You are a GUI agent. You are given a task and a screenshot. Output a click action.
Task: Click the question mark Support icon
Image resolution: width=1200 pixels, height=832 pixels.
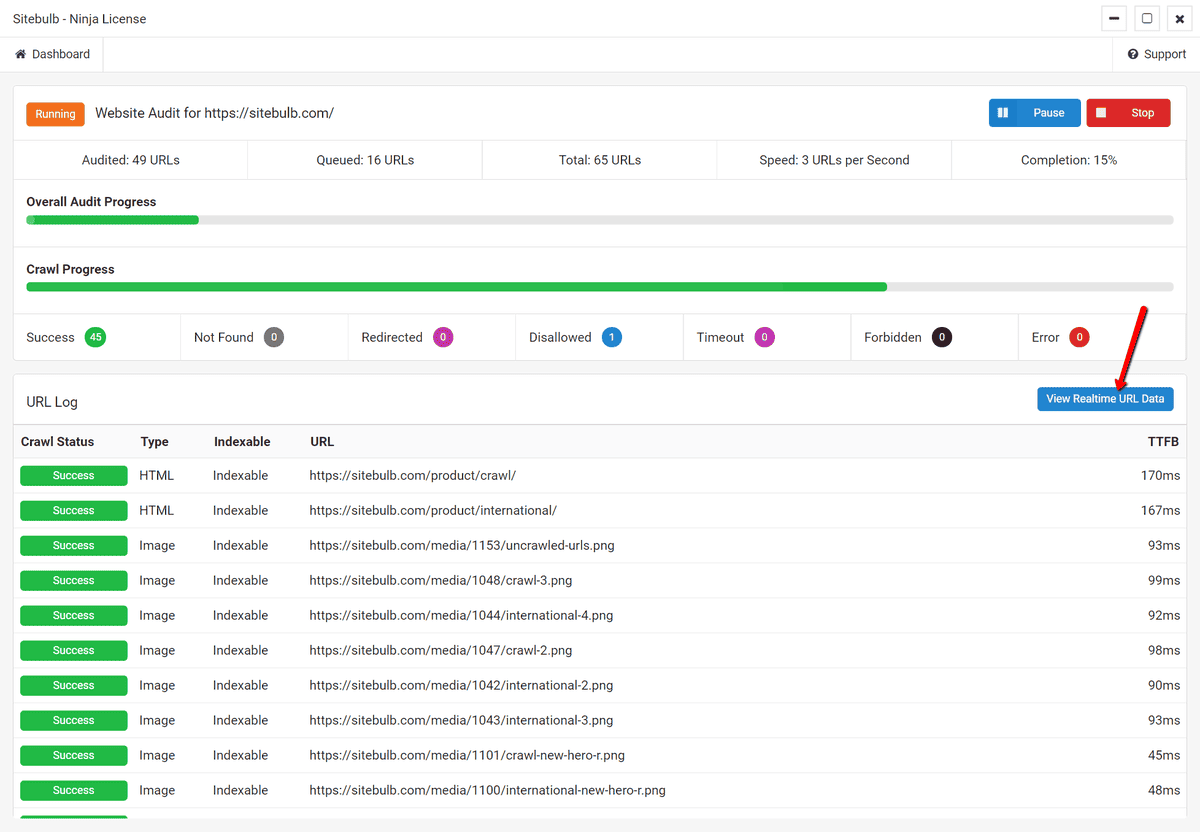point(1133,54)
